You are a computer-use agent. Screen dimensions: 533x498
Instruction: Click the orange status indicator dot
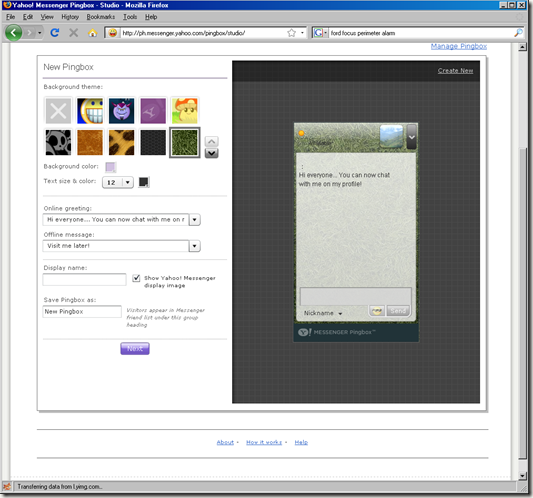click(x=301, y=133)
